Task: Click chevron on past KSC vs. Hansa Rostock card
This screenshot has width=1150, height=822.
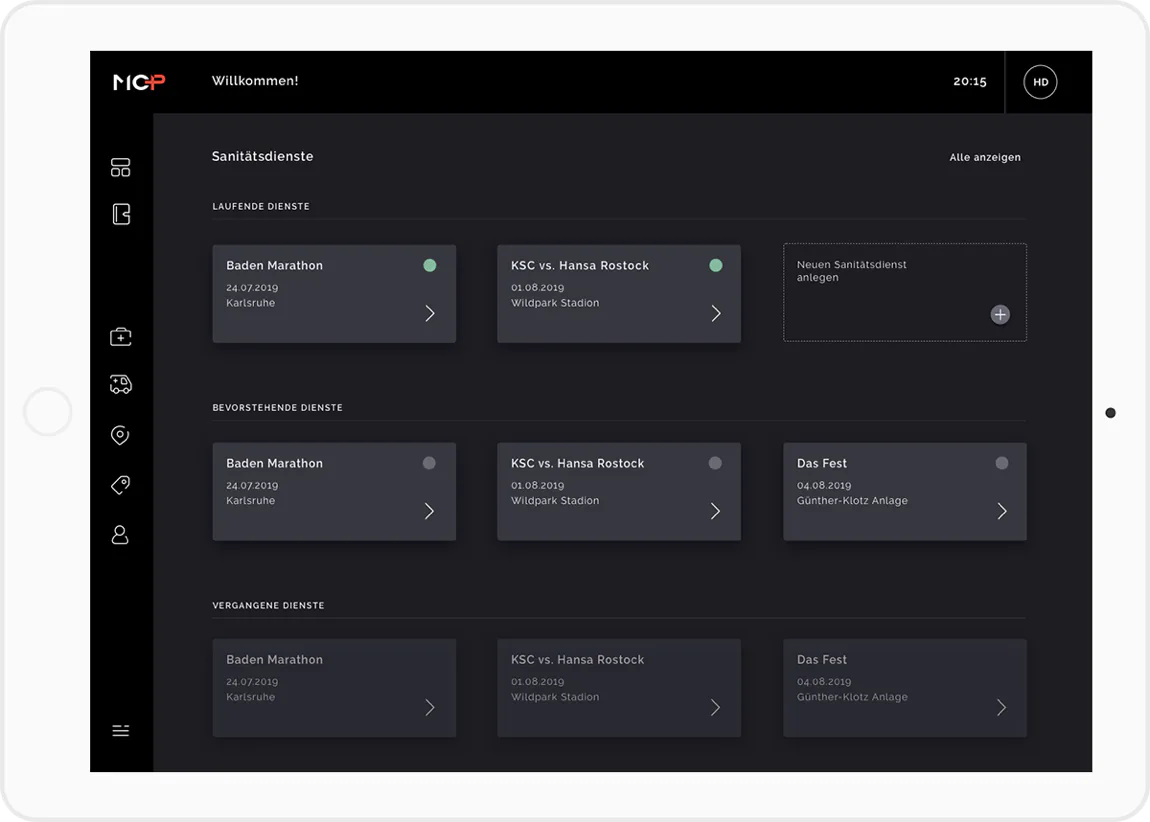Action: 716,708
